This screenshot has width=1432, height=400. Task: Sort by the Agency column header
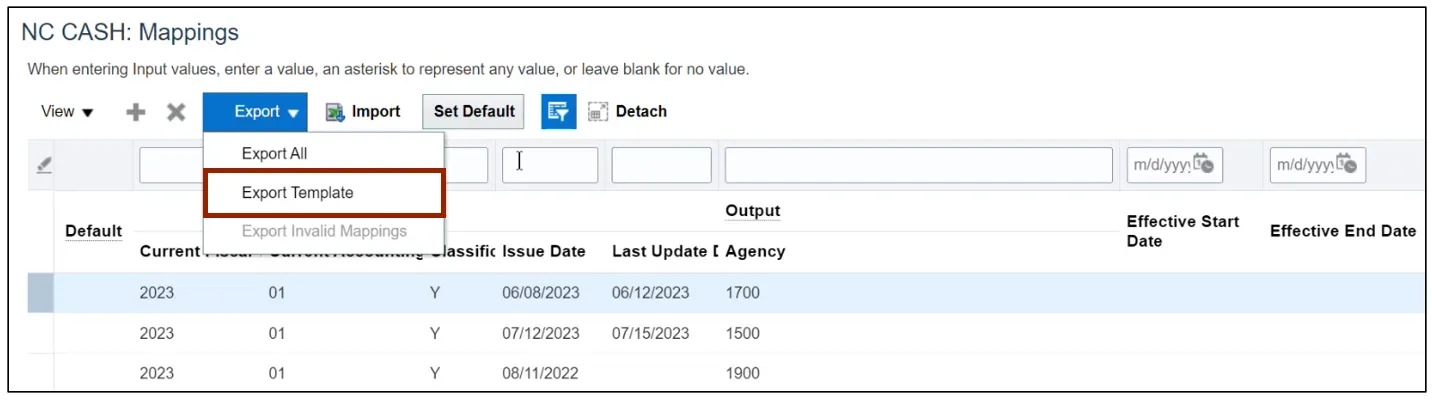pyautogui.click(x=755, y=252)
